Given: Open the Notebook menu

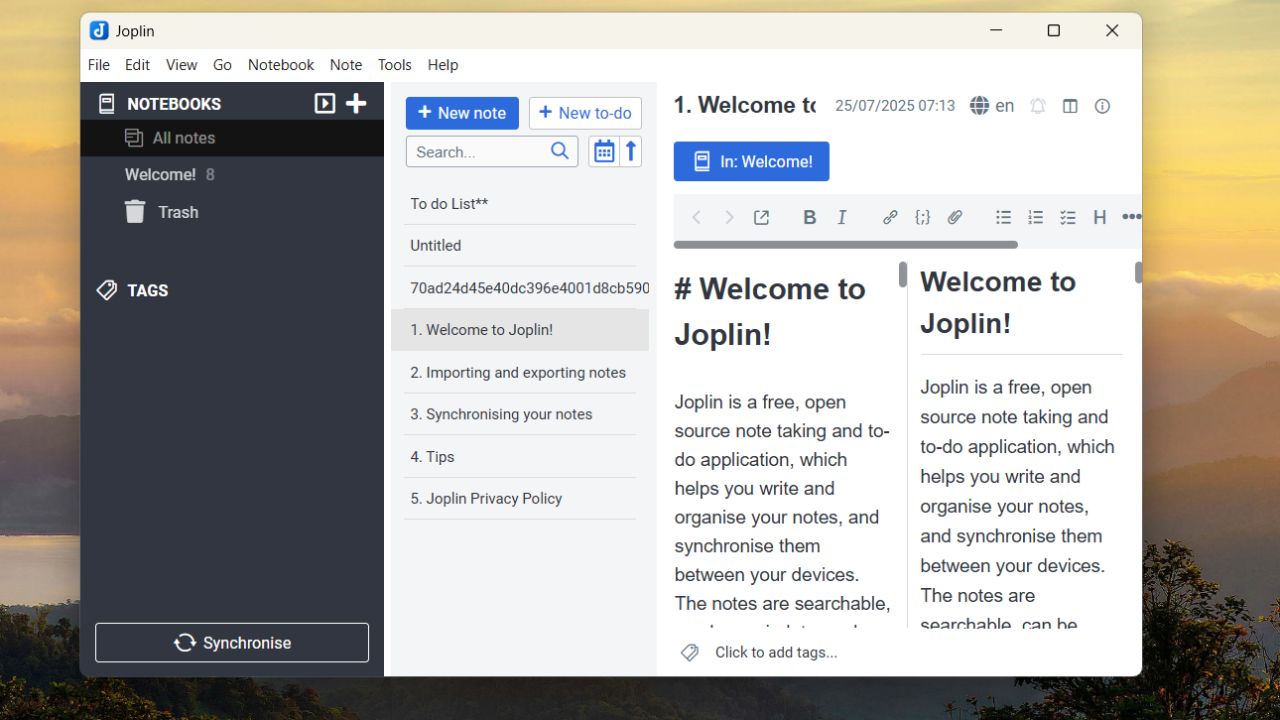Looking at the screenshot, I should (x=280, y=64).
